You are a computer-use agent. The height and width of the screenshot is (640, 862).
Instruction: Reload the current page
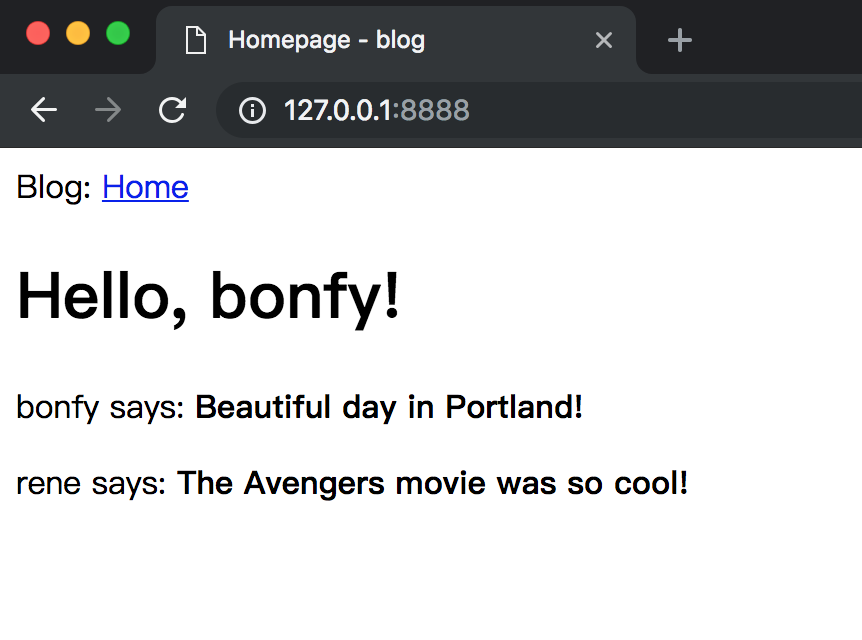pyautogui.click(x=173, y=110)
